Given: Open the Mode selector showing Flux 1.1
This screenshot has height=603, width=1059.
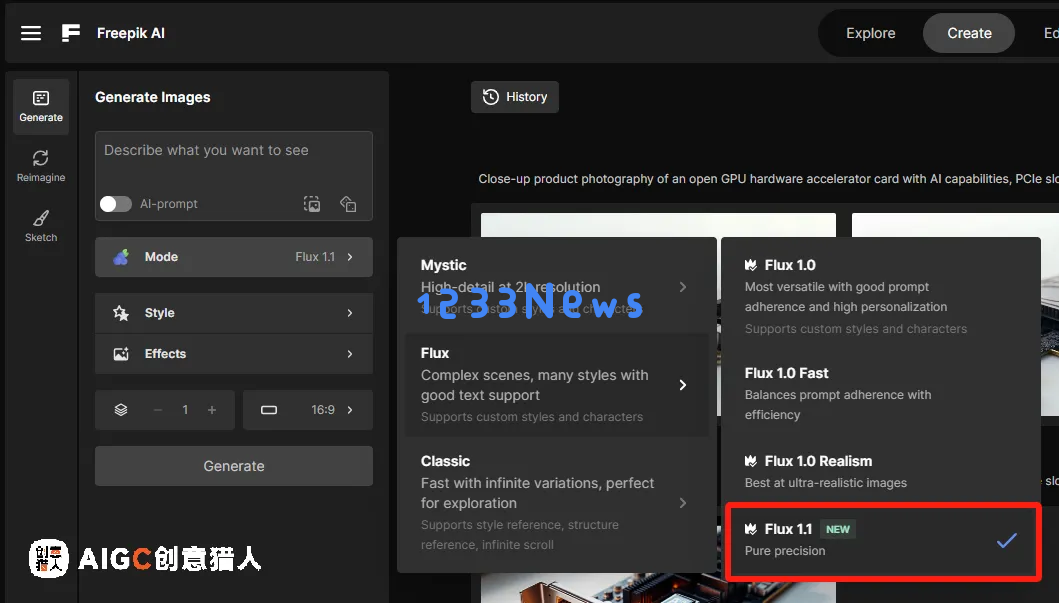Looking at the screenshot, I should pos(234,257).
